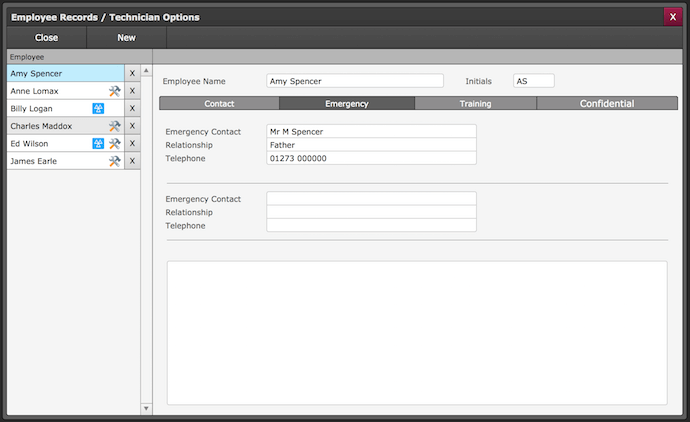Click the tools icon on Charles Maddox row
The image size is (690, 422).
point(114,126)
